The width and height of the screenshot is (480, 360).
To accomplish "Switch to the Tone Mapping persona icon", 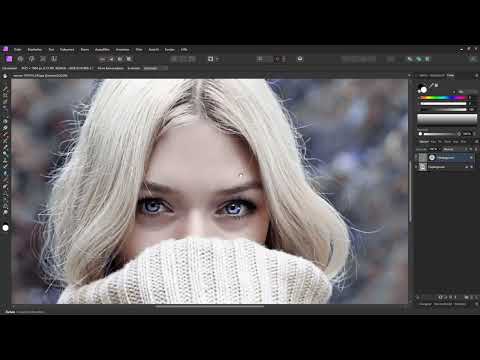I will click(x=43, y=59).
